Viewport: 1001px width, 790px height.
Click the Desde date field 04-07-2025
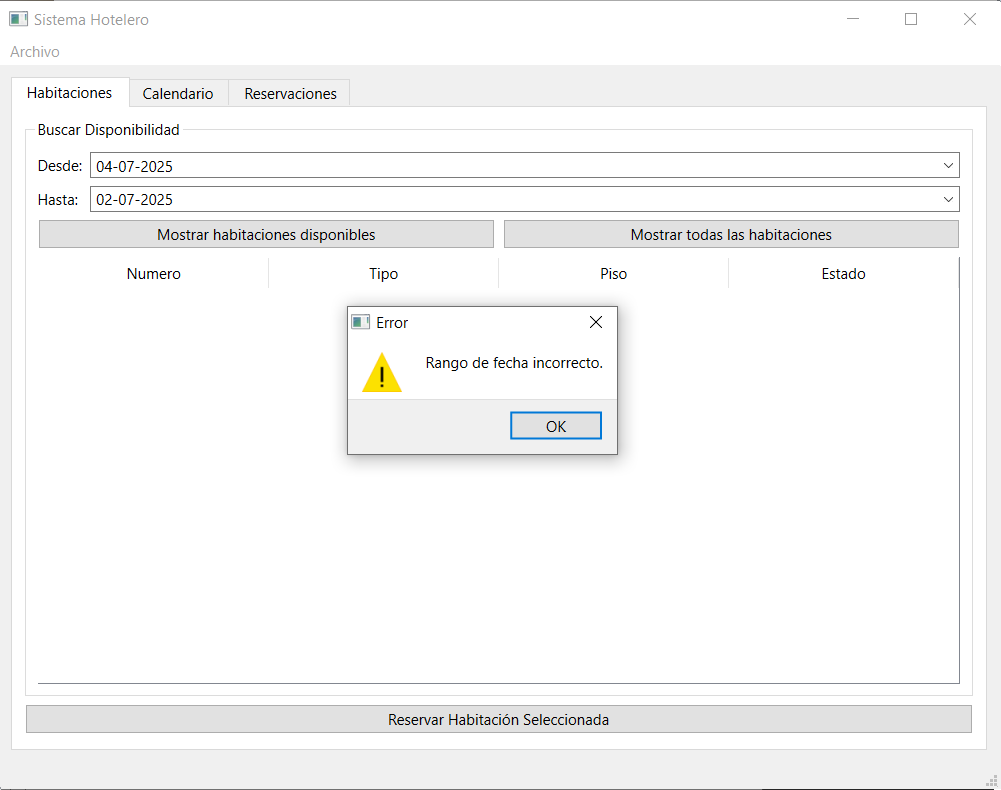[x=525, y=165]
